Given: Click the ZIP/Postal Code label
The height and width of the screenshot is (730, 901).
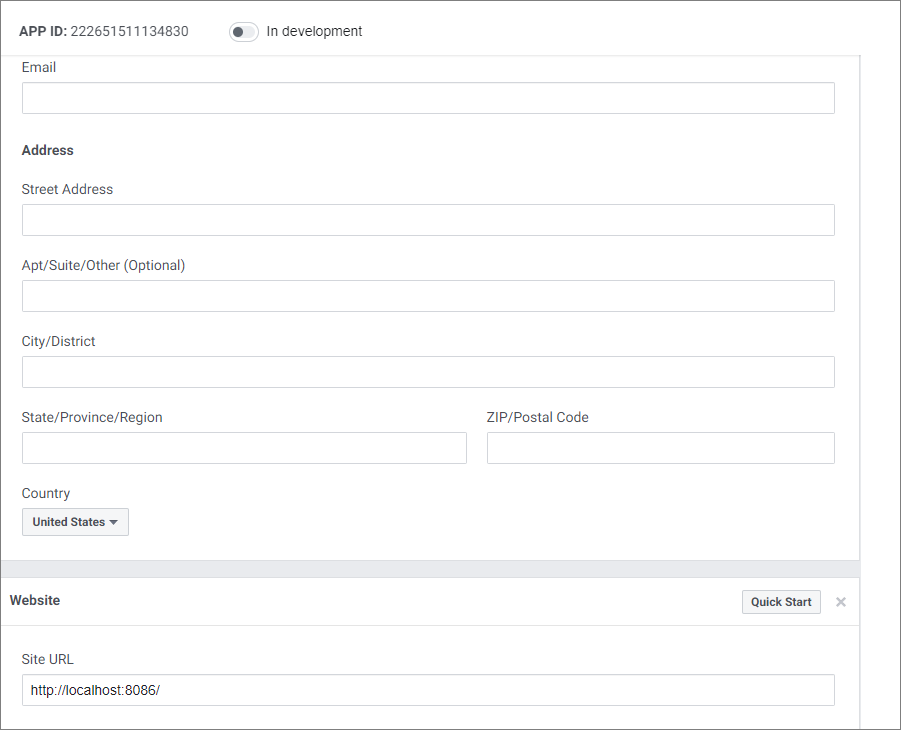Looking at the screenshot, I should (537, 418).
